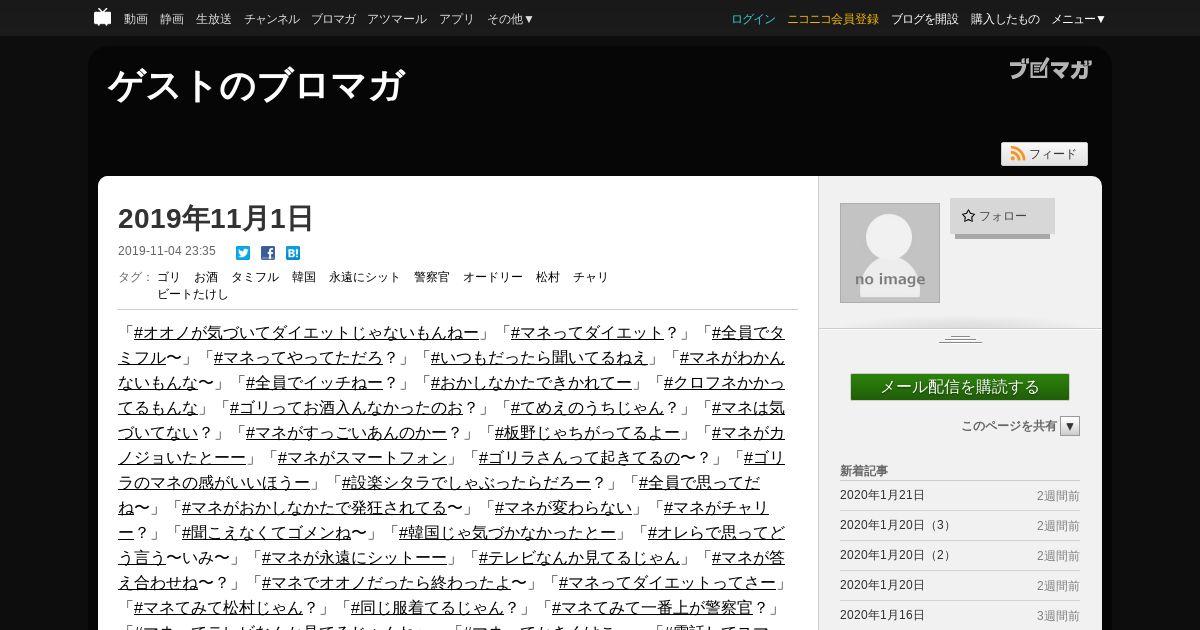
Task: Open recent article 2020年1月20日（3）
Action: pyautogui.click(x=897, y=525)
